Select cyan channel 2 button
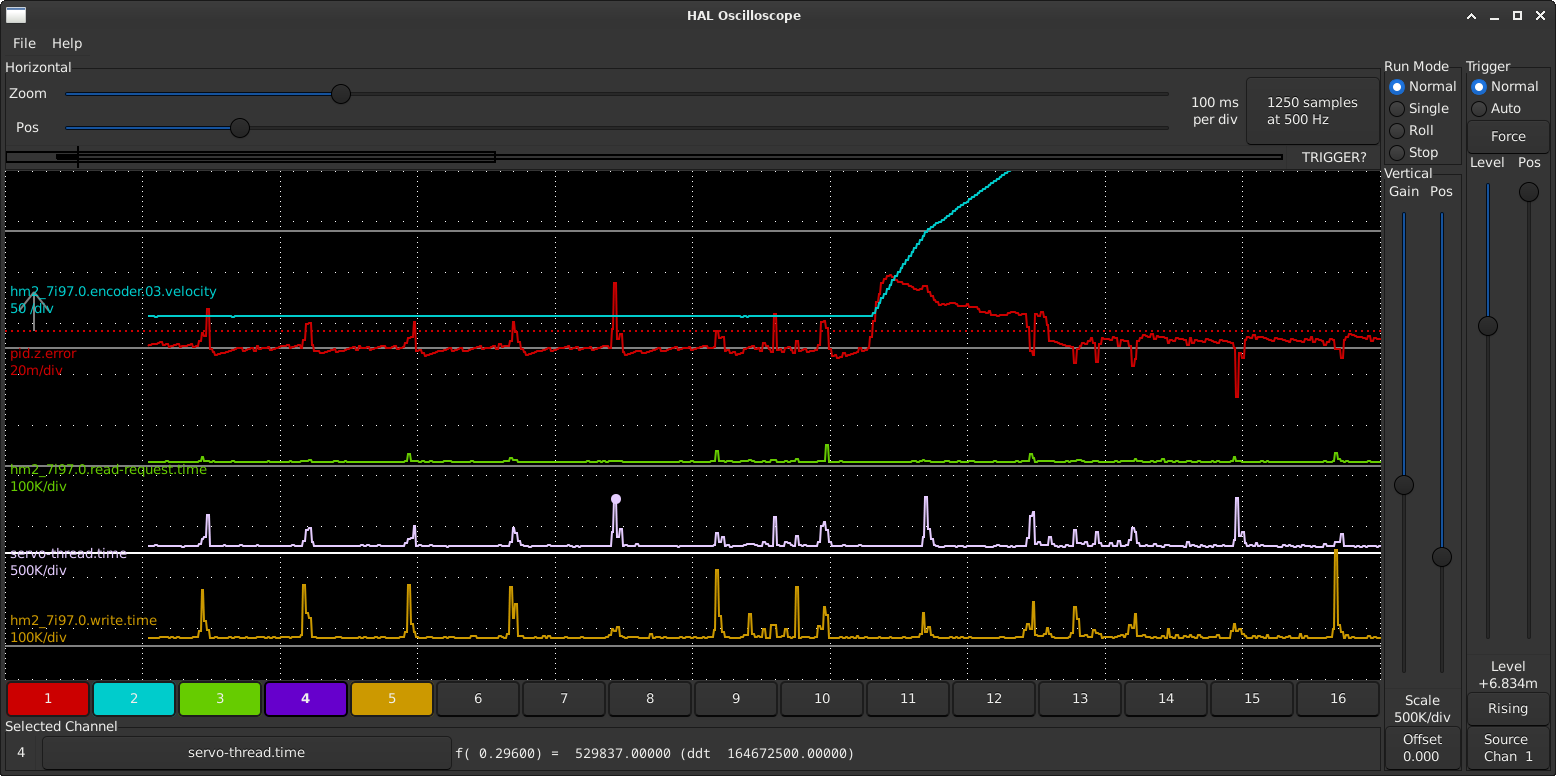 (x=134, y=699)
